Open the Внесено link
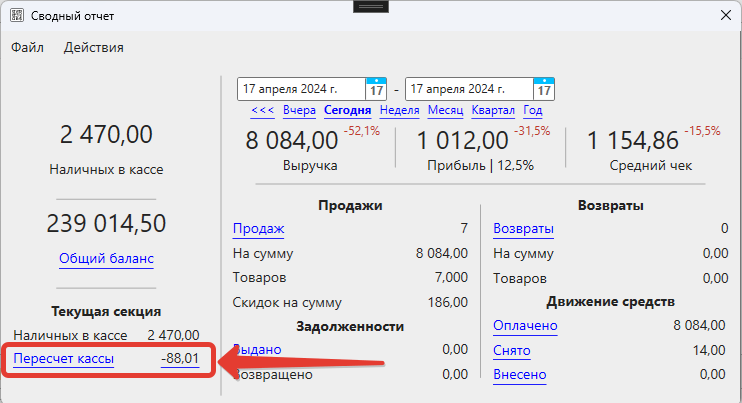This screenshot has height=403, width=742. 520,375
